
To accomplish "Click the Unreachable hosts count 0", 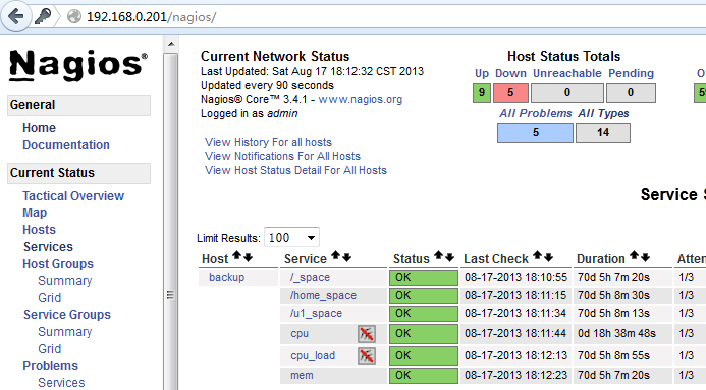I will click(x=567, y=93).
